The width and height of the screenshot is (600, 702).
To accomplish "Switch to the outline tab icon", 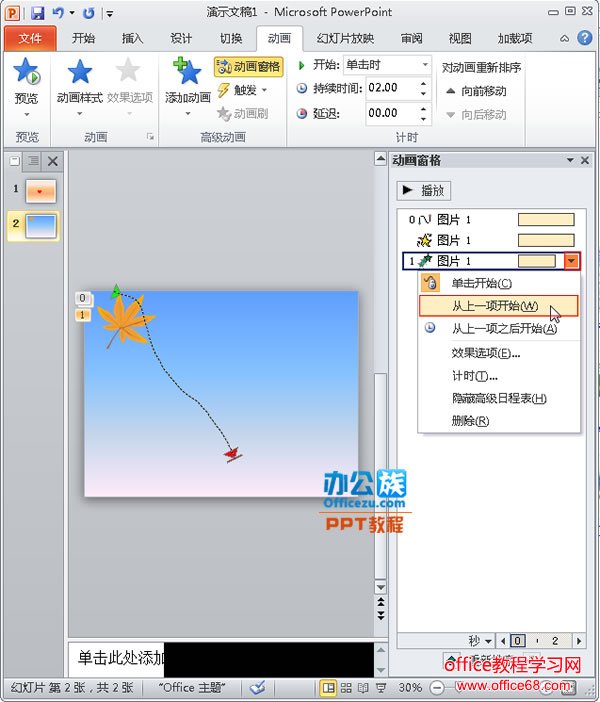I will 33,160.
